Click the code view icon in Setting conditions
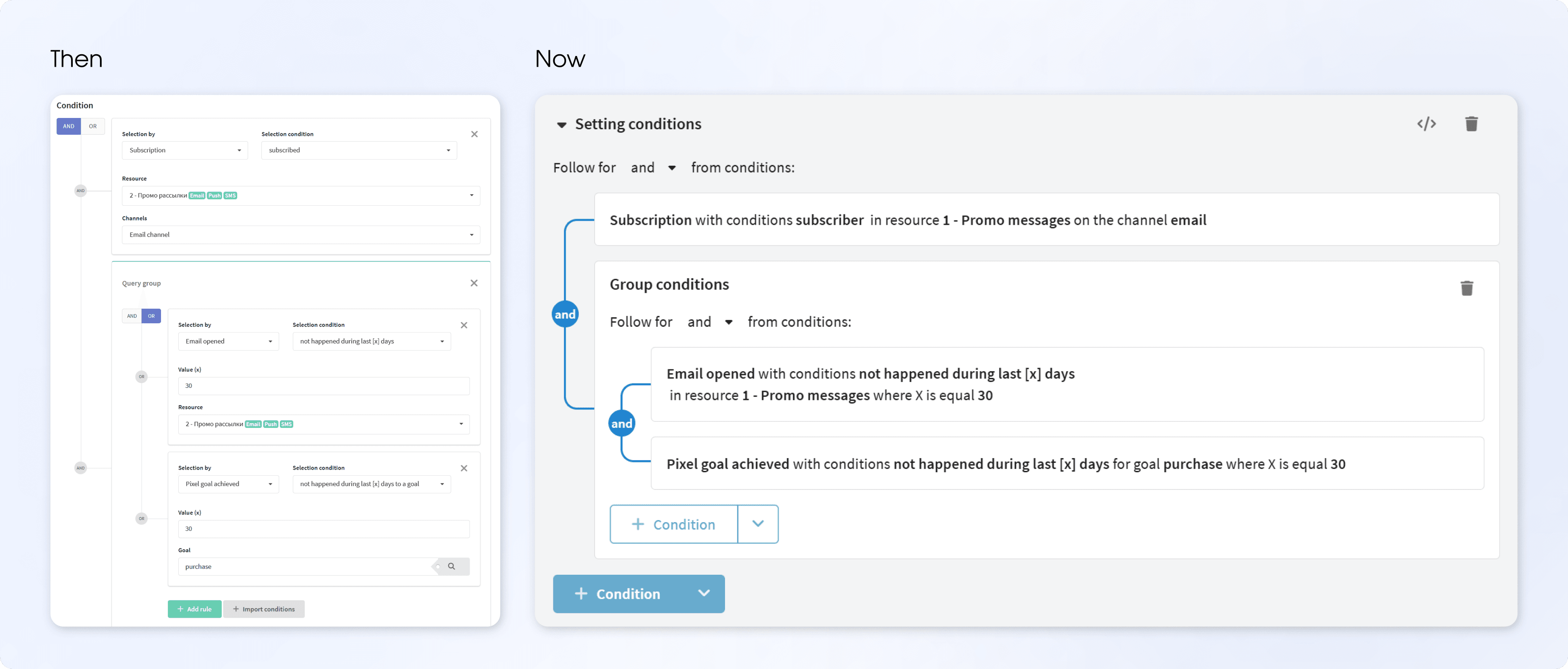Viewport: 1568px width, 669px height. 1426,124
